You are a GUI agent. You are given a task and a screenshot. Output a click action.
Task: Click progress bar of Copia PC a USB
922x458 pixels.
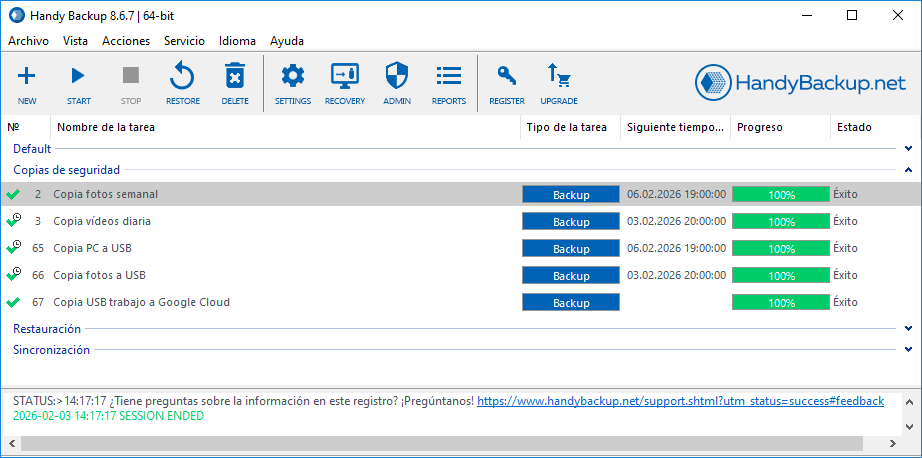coord(781,248)
